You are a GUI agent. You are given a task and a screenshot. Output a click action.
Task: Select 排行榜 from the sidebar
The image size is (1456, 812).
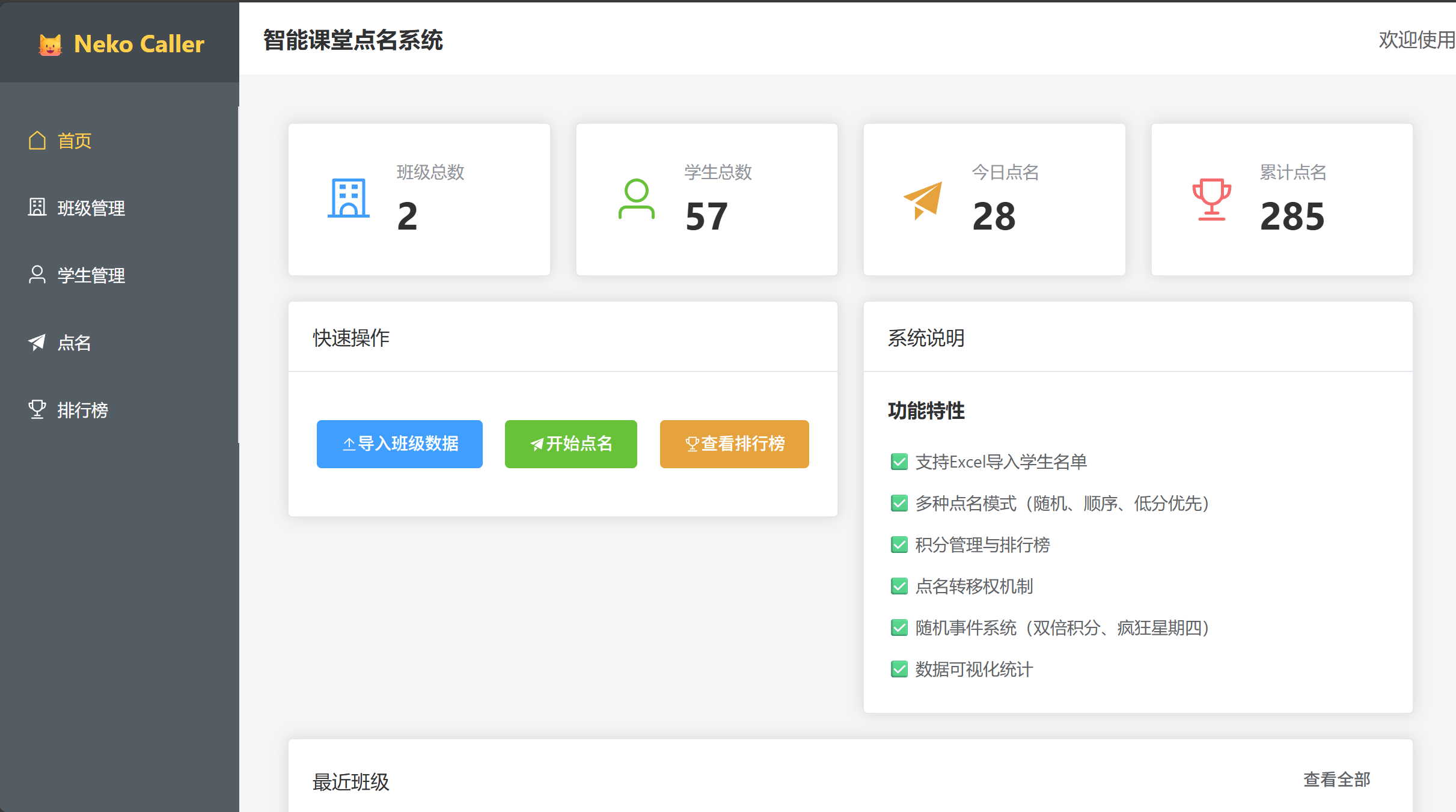tap(83, 410)
